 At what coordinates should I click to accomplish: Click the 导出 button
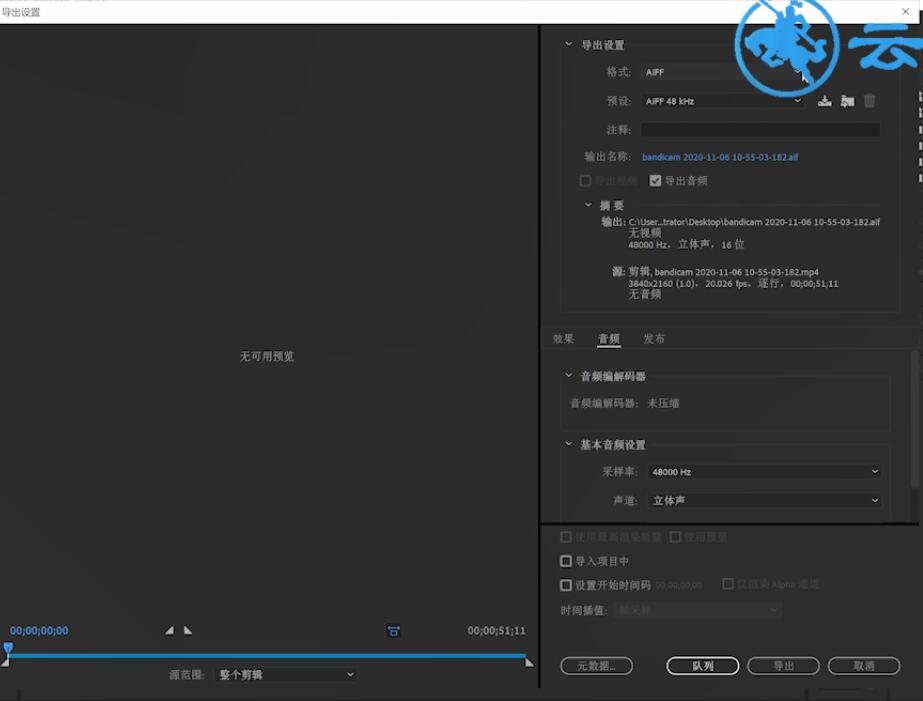tap(783, 666)
